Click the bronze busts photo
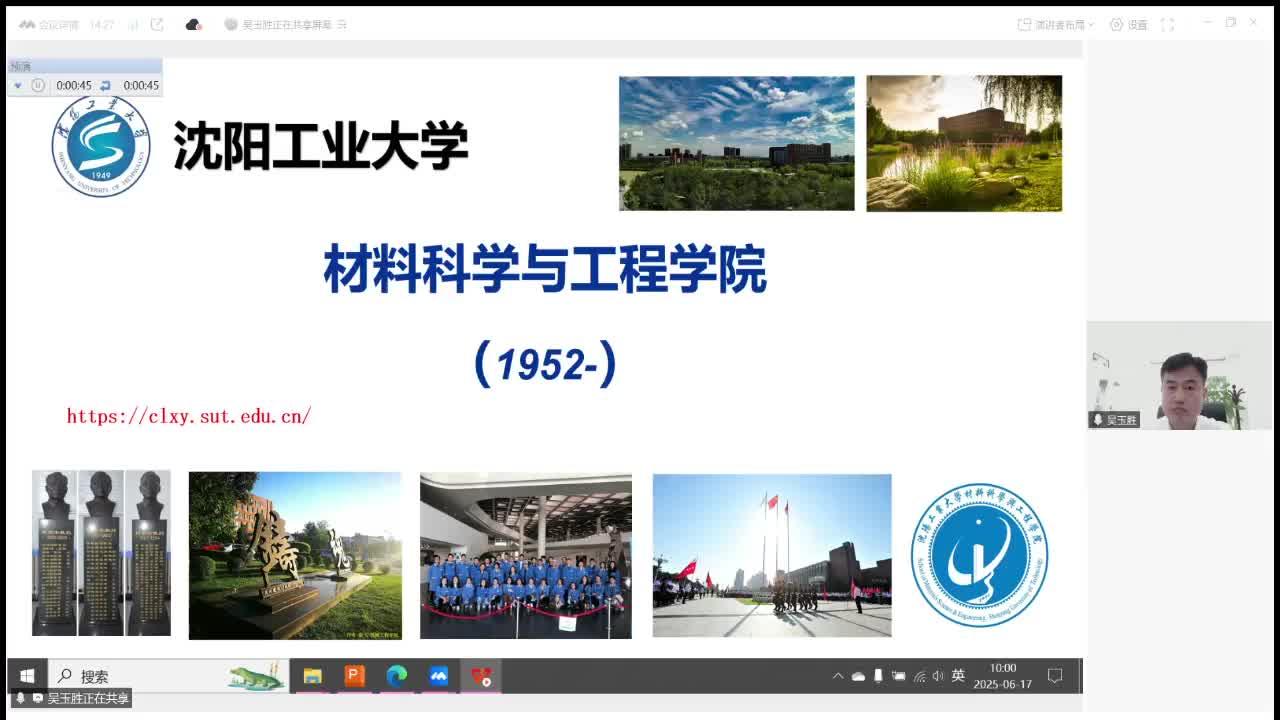 pos(101,553)
